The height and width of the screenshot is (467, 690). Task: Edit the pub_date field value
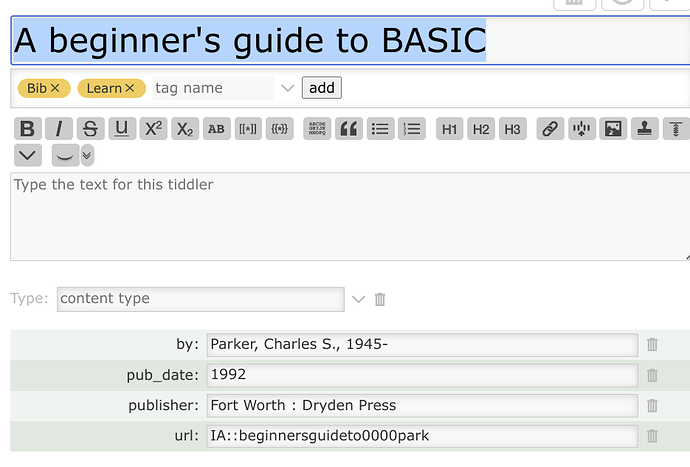[422, 375]
